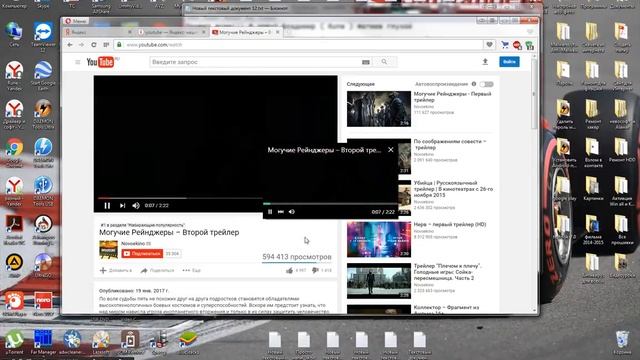Click autoplay info icon
This screenshot has width=640, height=360.
pyautogui.click(x=474, y=84)
